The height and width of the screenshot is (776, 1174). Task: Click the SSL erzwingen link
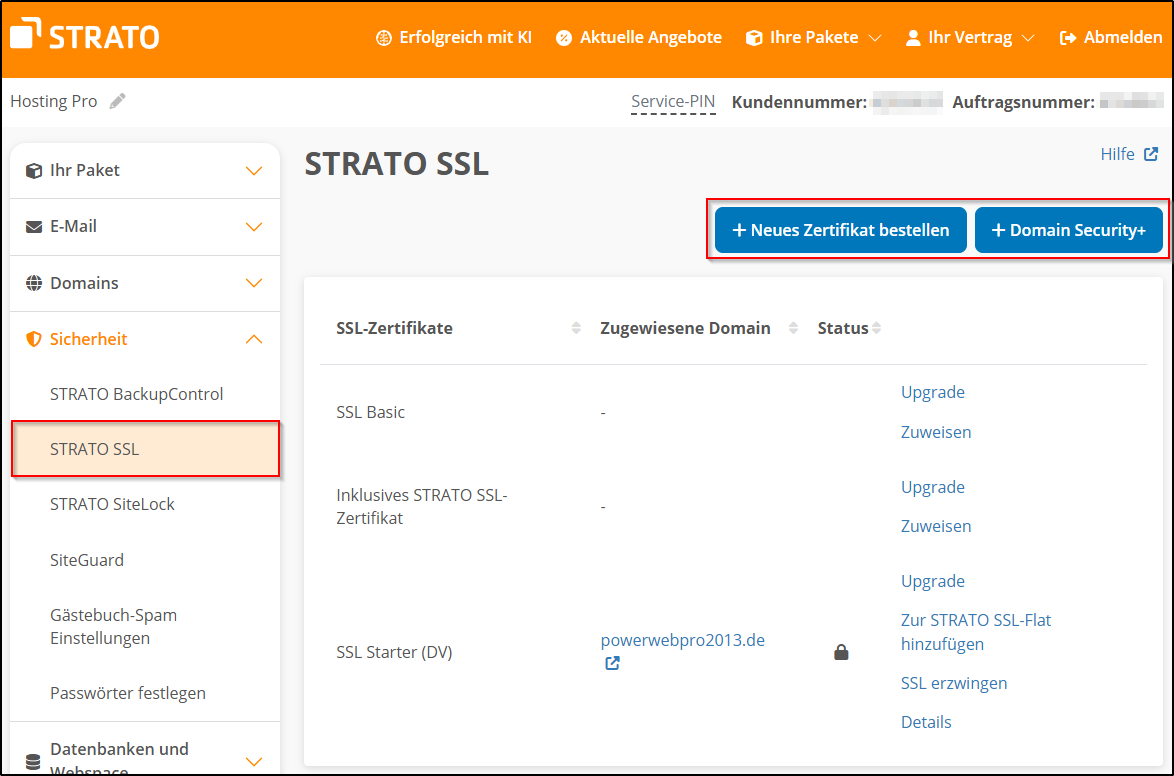(954, 682)
